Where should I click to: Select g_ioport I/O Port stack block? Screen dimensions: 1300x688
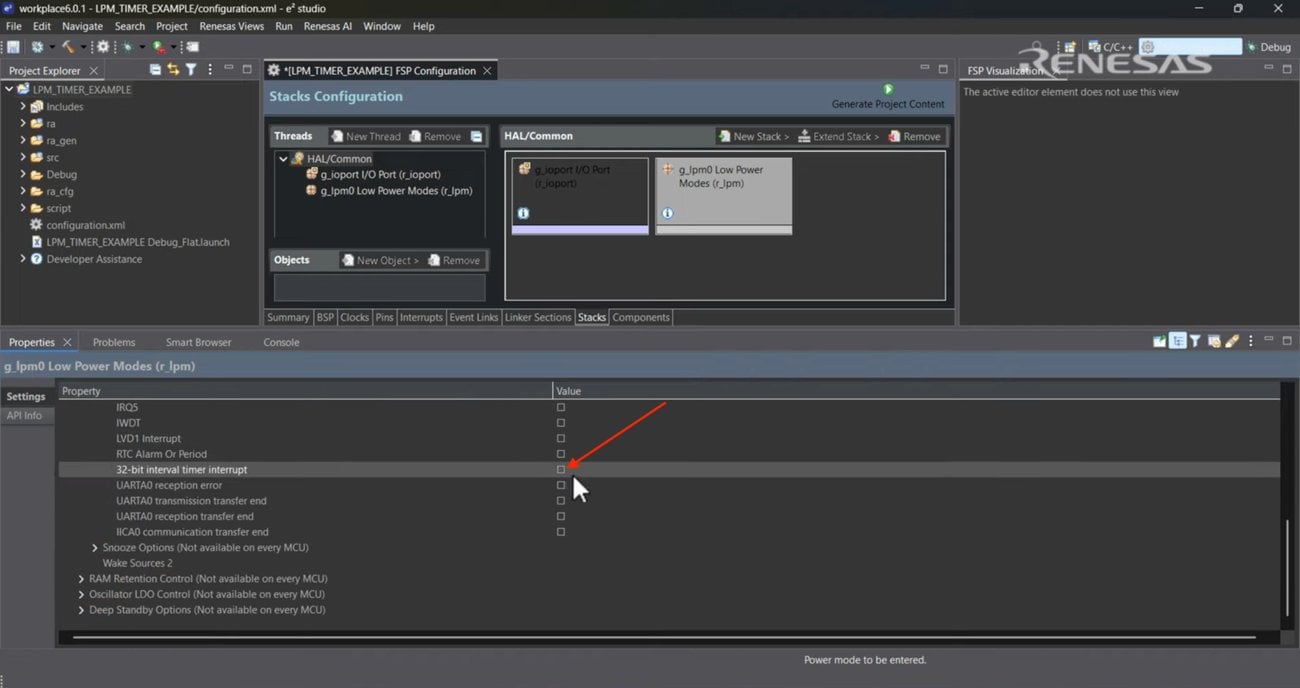580,196
